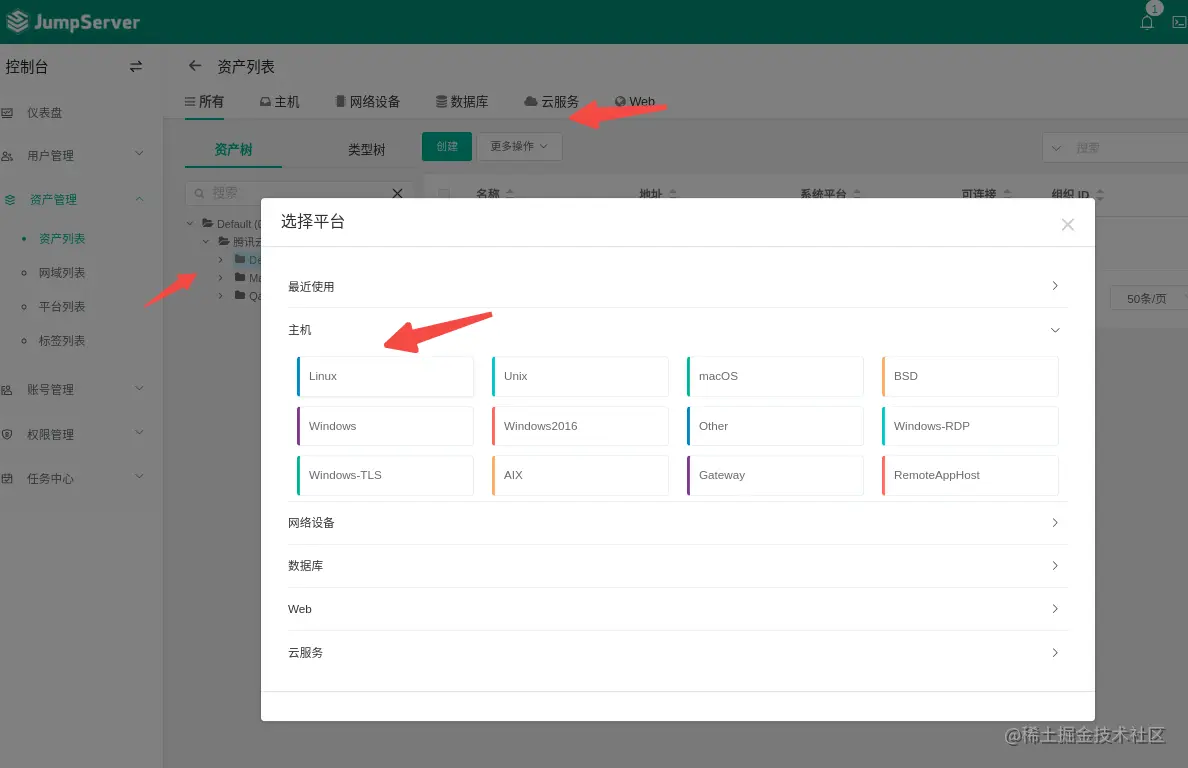Sort by 可连接 column arrow
The height and width of the screenshot is (768, 1188).
tap(1007, 194)
